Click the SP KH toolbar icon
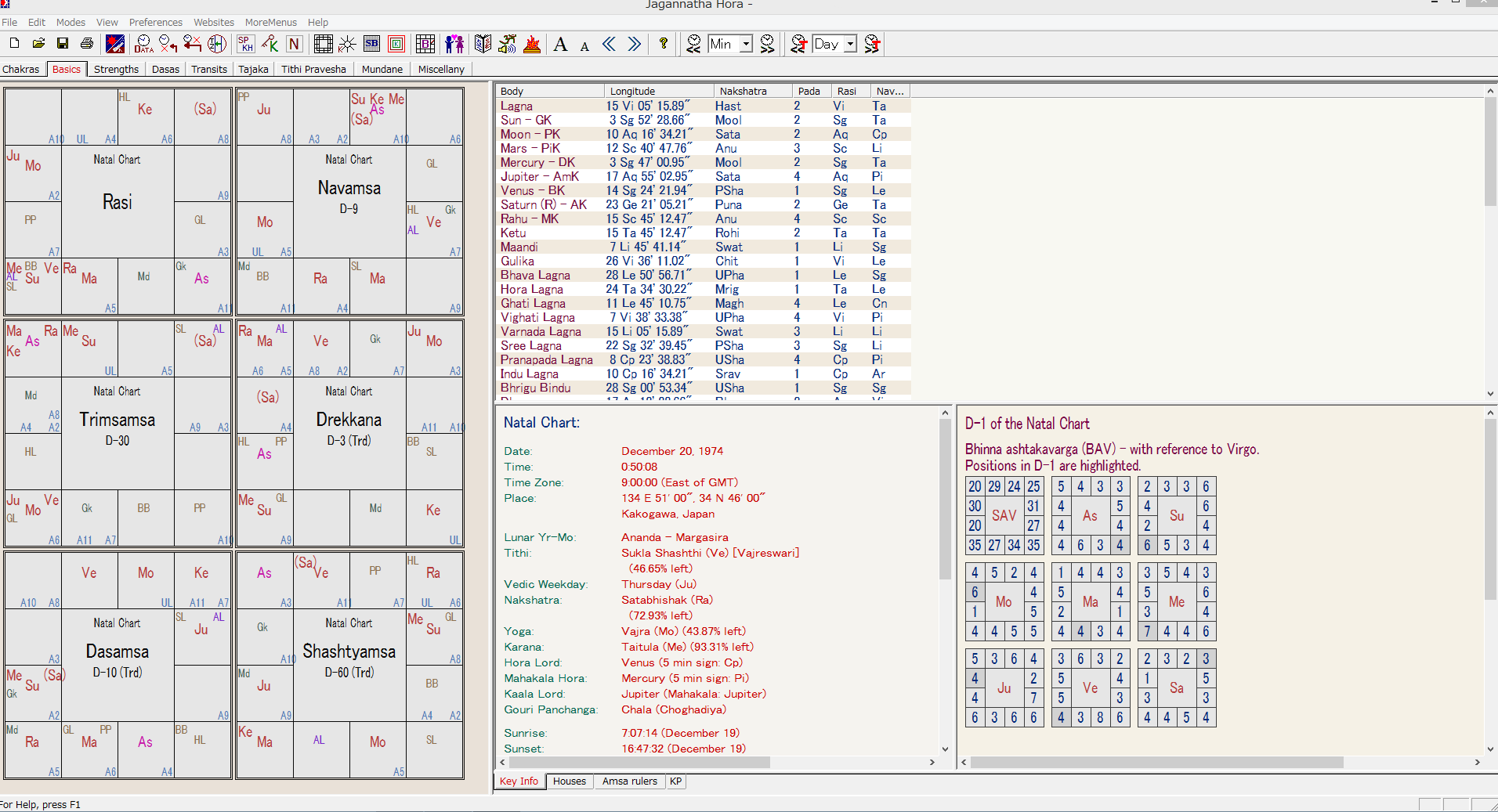This screenshot has width=1498, height=812. tap(245, 44)
